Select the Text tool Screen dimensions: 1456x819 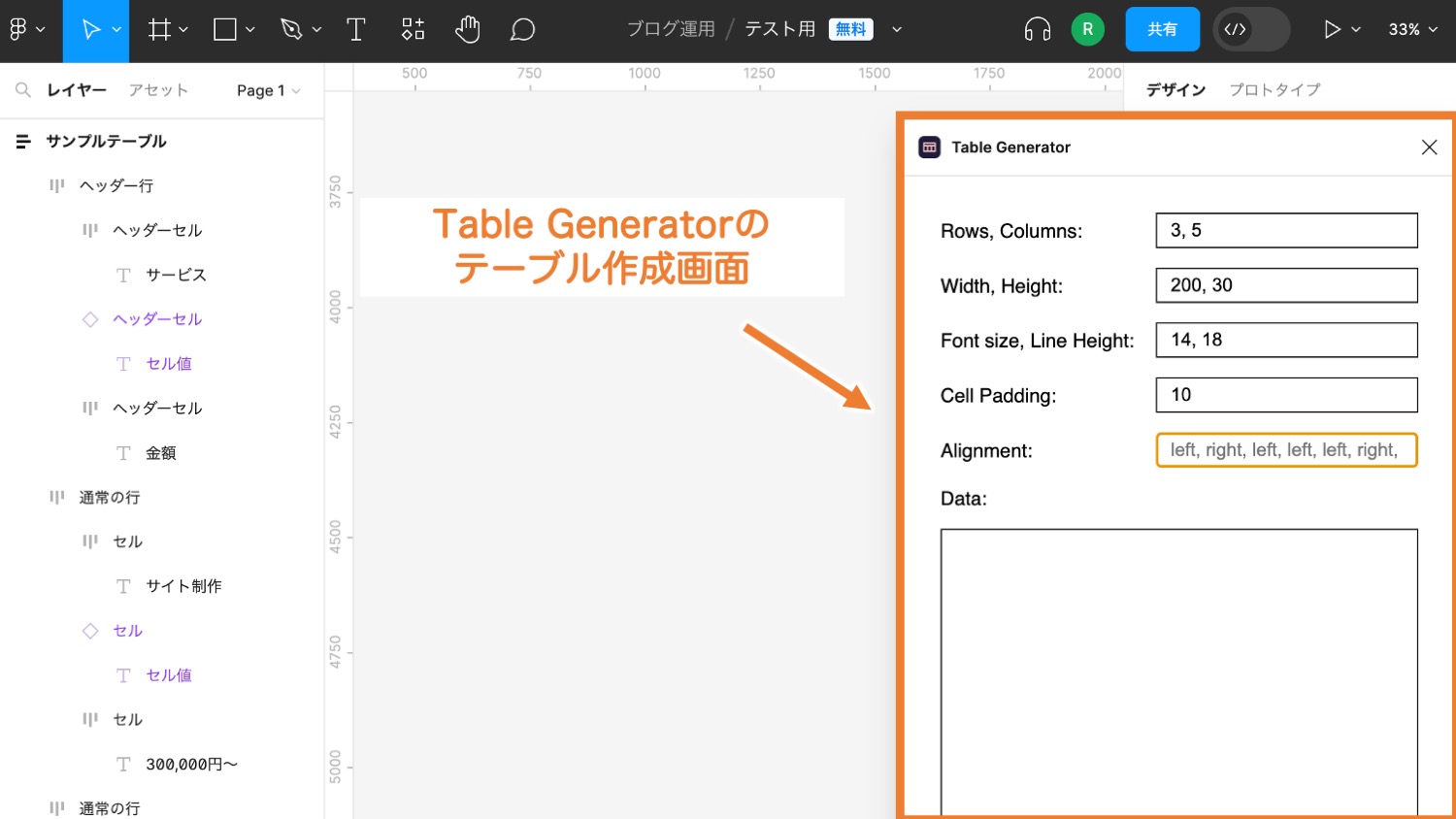coord(355,29)
